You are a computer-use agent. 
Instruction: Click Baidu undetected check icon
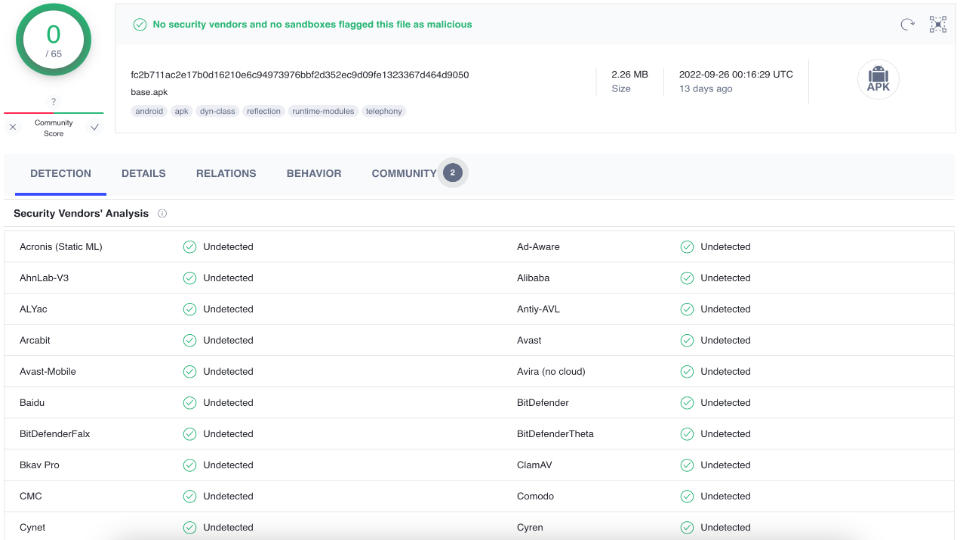click(190, 403)
